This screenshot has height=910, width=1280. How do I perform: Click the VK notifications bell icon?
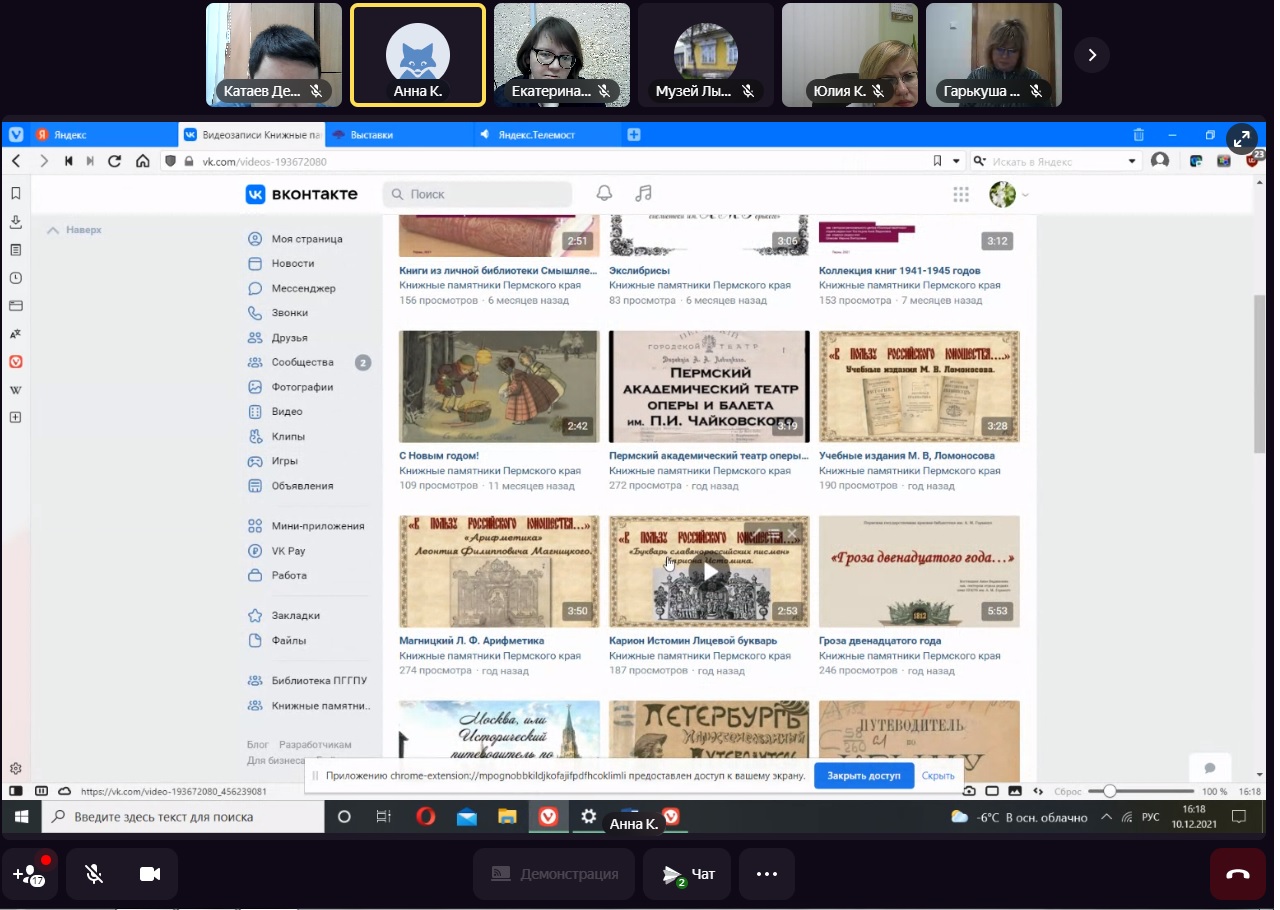604,194
